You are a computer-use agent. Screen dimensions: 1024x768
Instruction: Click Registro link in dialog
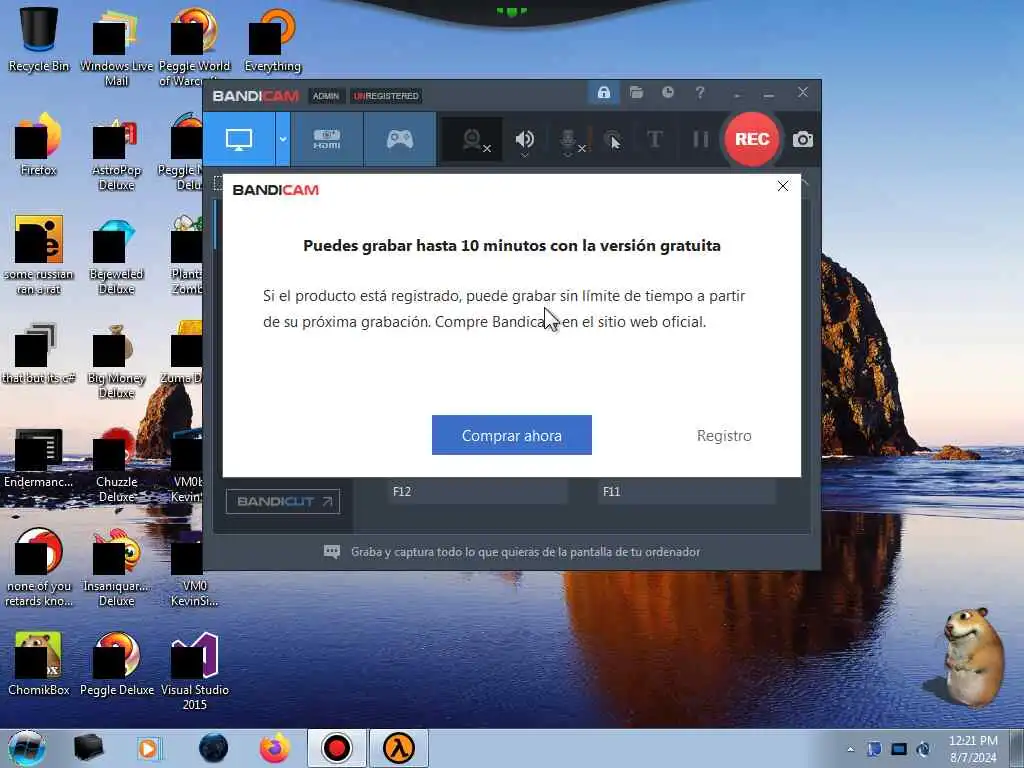[x=724, y=436]
